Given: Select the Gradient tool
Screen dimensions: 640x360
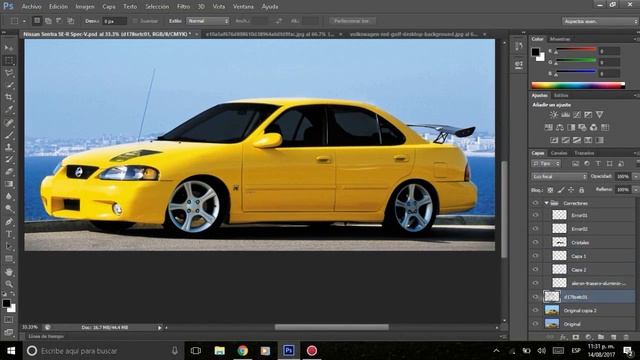Looking at the screenshot, I should click(9, 184).
